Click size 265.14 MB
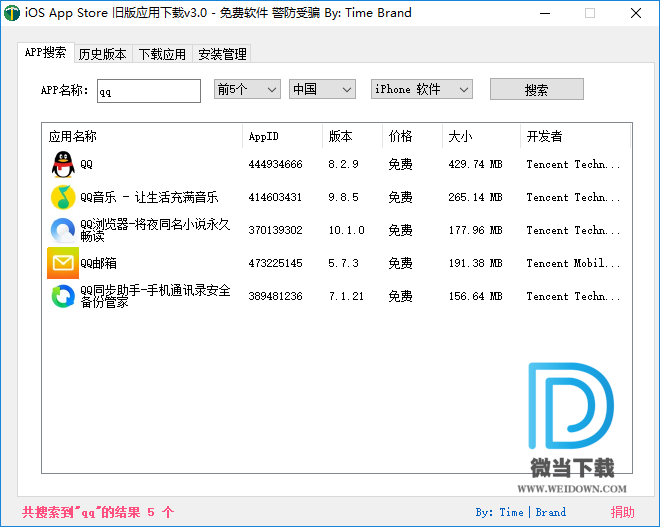The image size is (660, 527). click(x=475, y=197)
